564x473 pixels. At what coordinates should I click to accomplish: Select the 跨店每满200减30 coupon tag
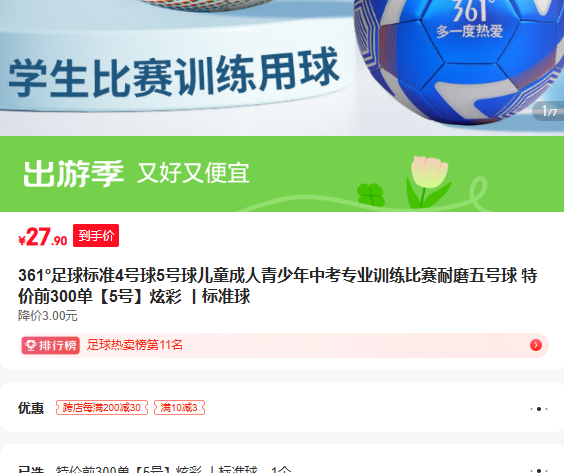click(102, 408)
